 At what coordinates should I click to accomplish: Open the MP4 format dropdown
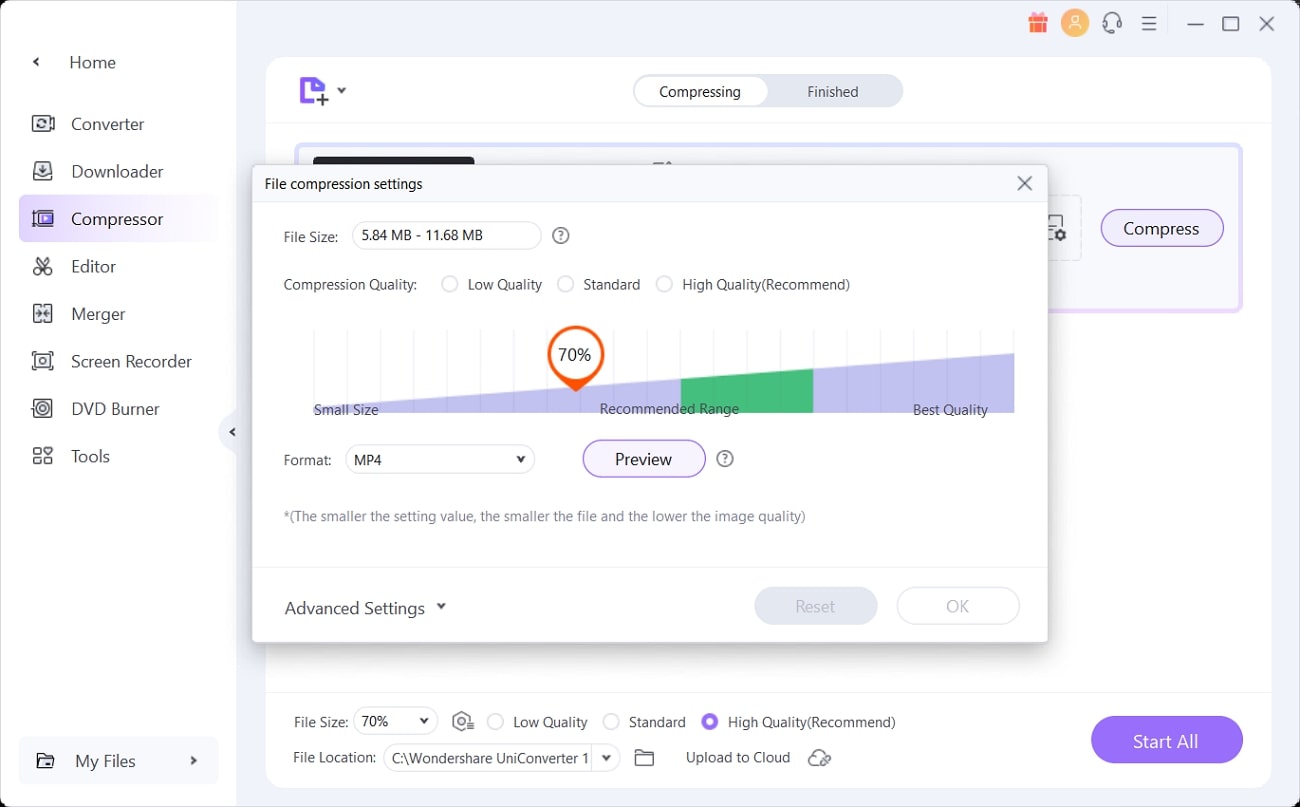[x=440, y=460]
